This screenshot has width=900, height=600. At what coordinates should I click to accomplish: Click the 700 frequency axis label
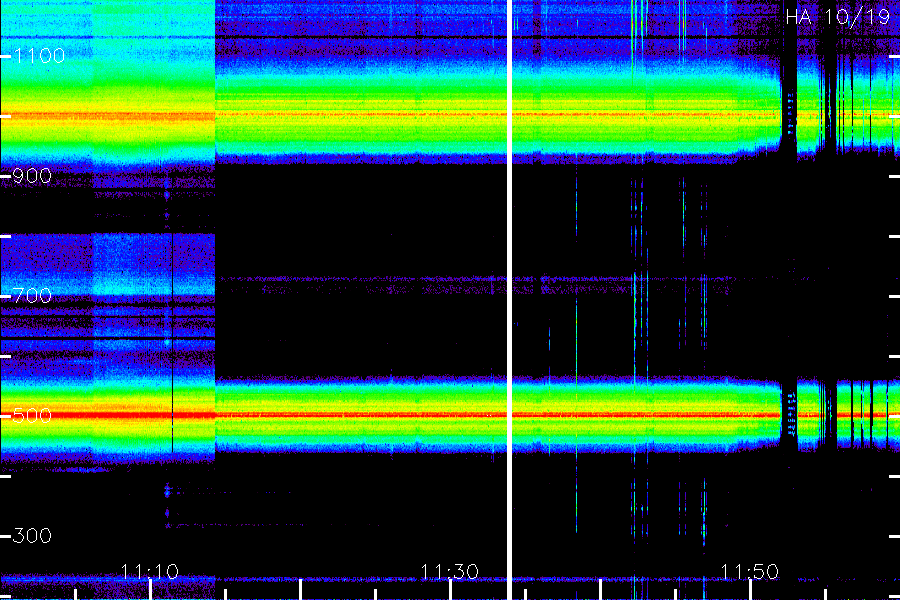(x=32, y=296)
